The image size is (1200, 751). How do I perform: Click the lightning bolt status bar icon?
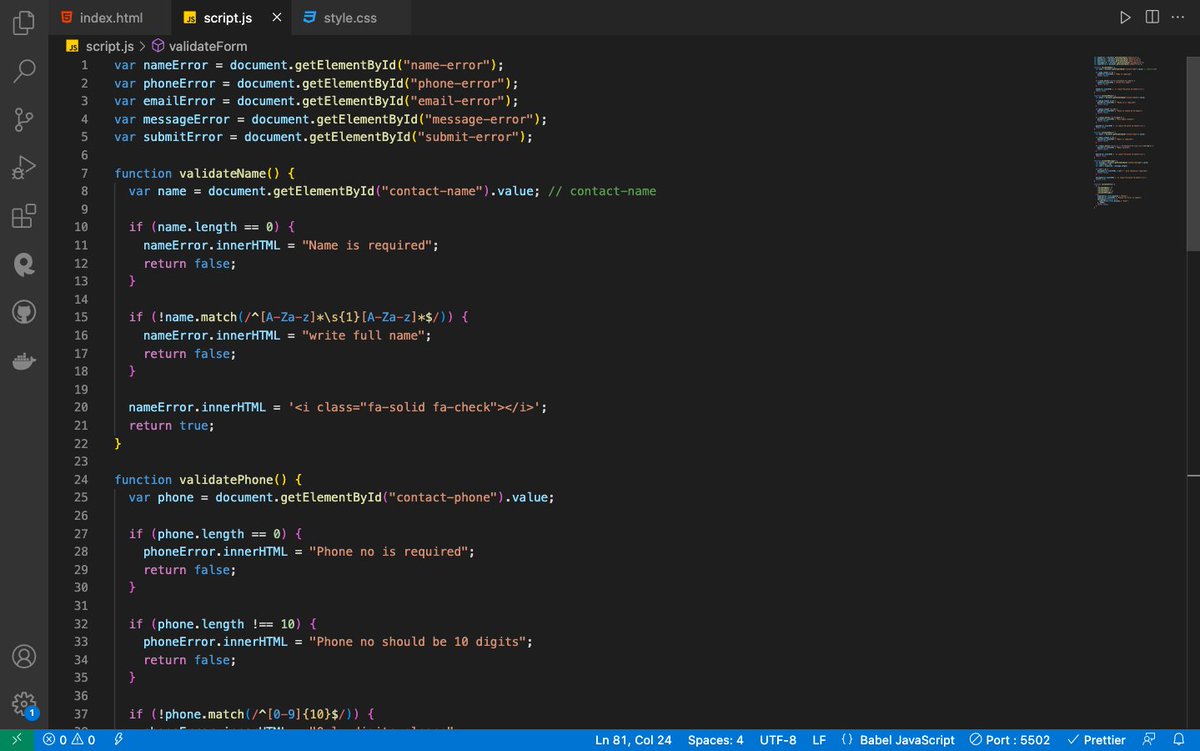click(x=119, y=740)
